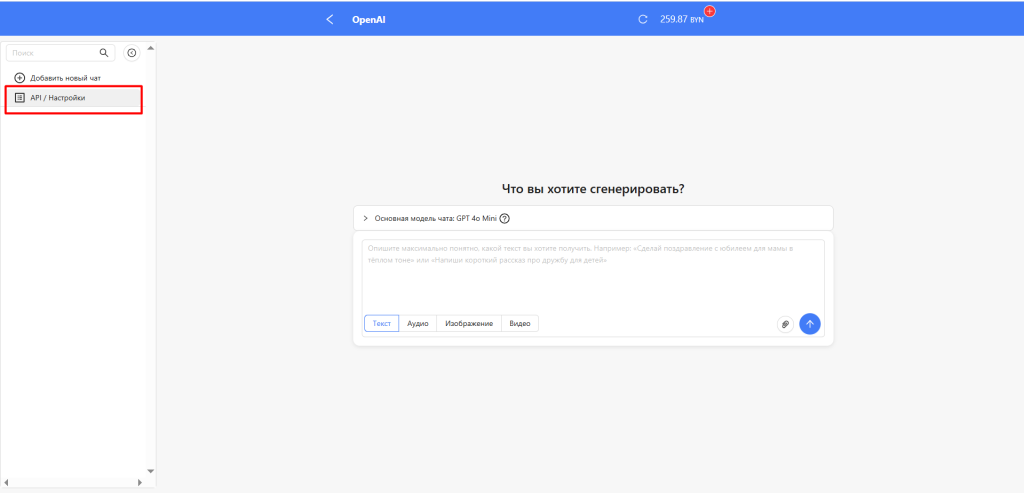Select the Текст generation mode

382,323
